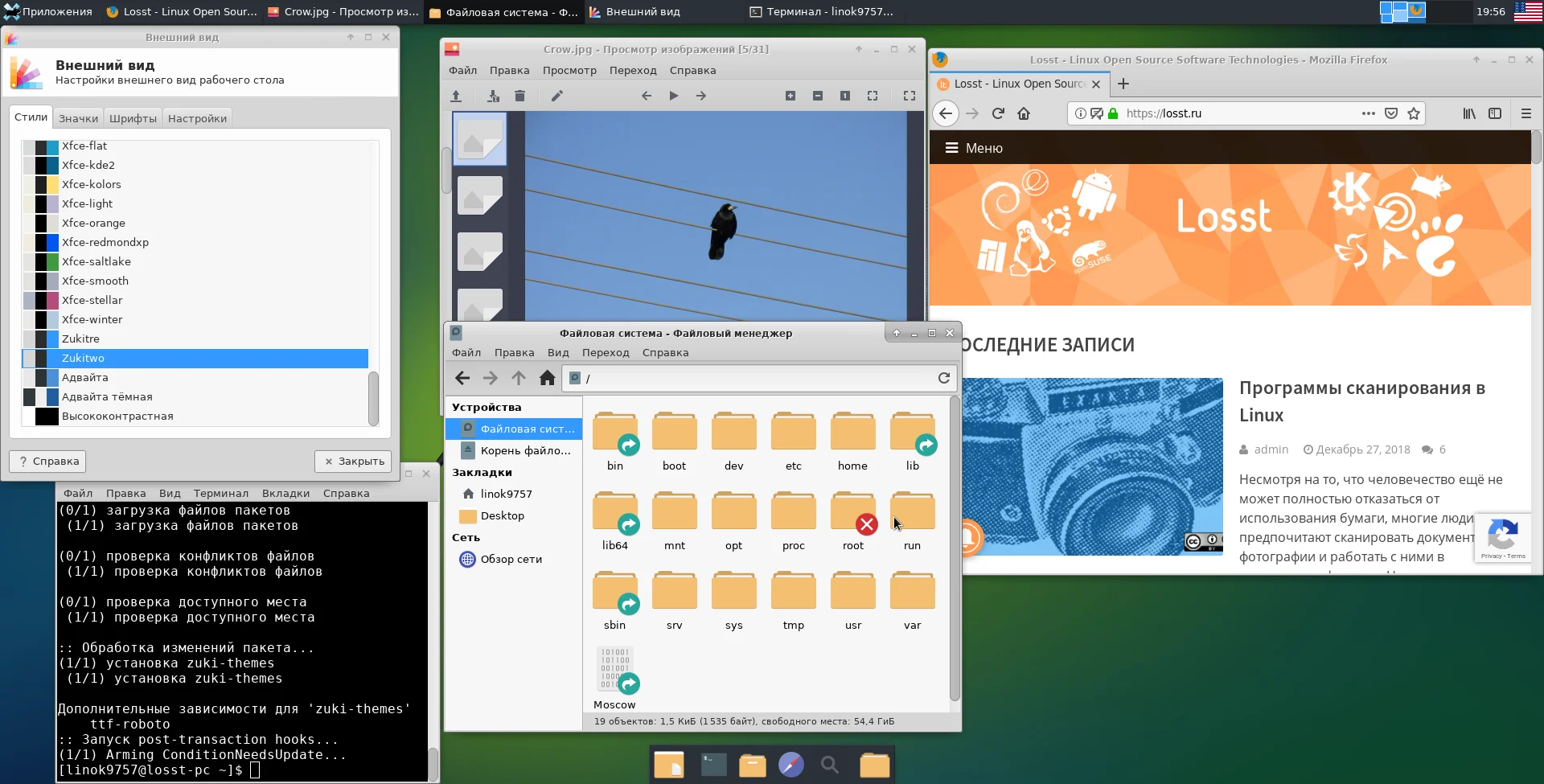Viewport: 1544px width, 784px height.
Task: Click the Xfce-redmondxp theme color swatch
Action: (x=41, y=242)
